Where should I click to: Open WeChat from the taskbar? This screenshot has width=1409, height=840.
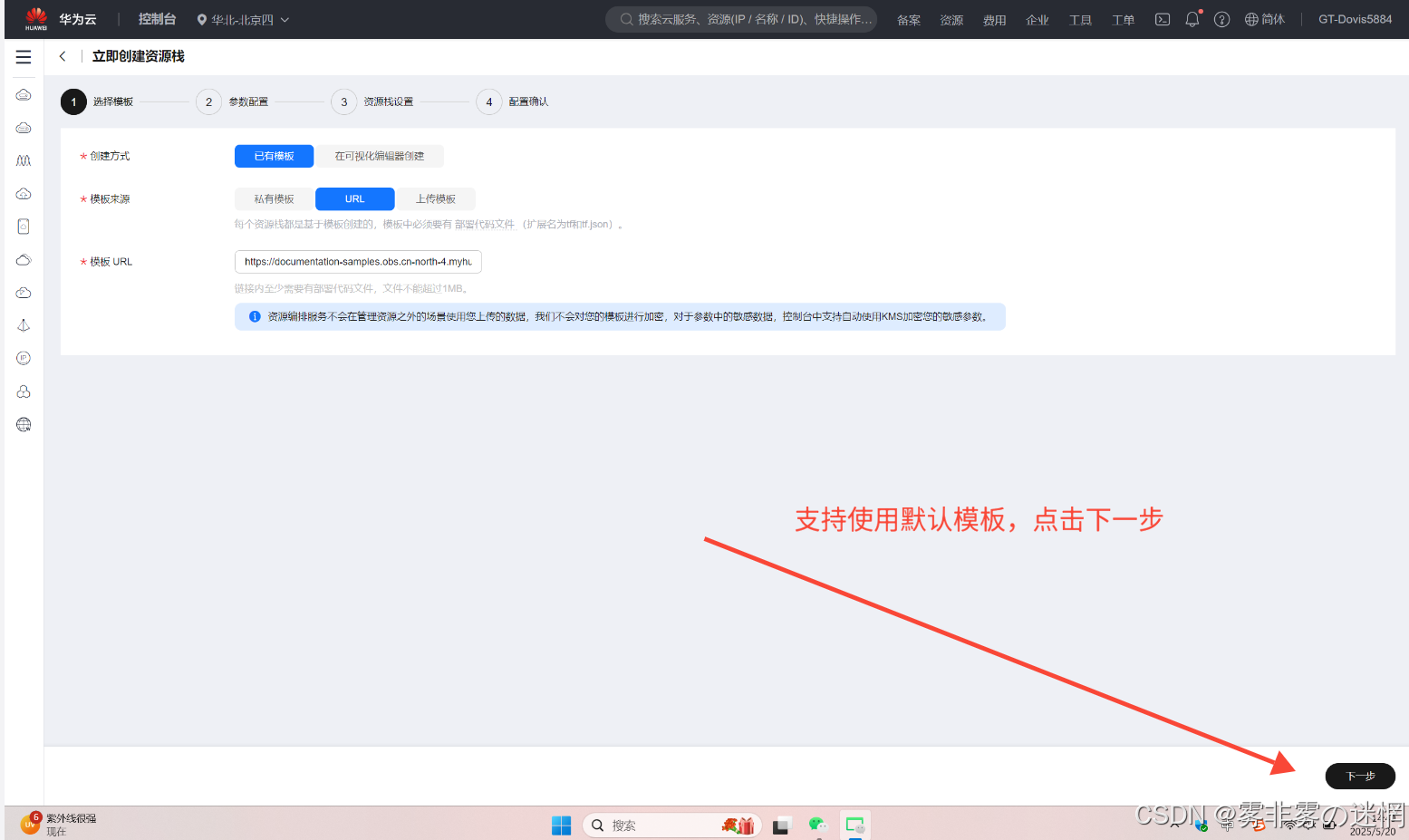point(818,825)
